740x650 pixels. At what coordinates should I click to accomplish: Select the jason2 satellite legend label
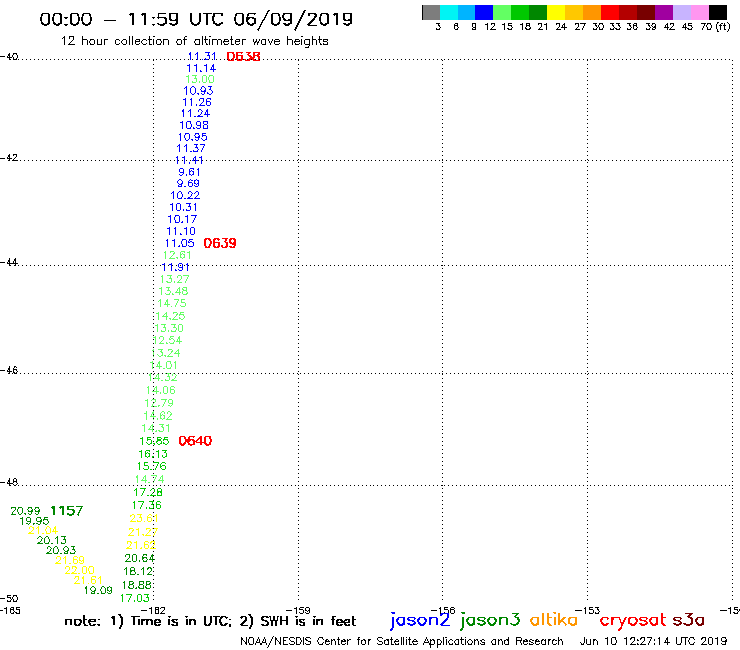pyautogui.click(x=420, y=620)
